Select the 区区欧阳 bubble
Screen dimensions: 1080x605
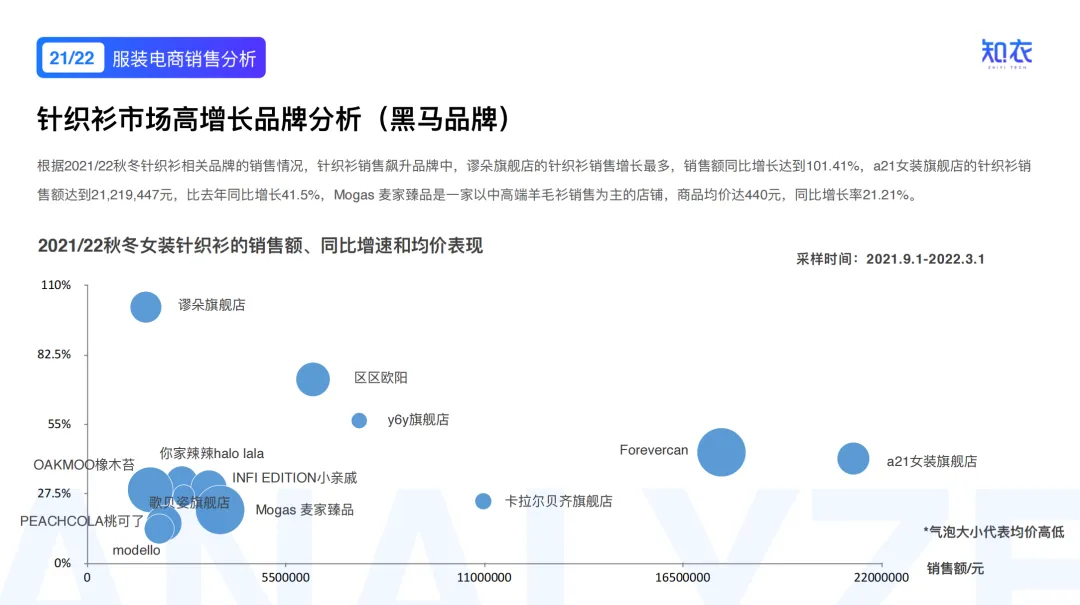(x=313, y=379)
